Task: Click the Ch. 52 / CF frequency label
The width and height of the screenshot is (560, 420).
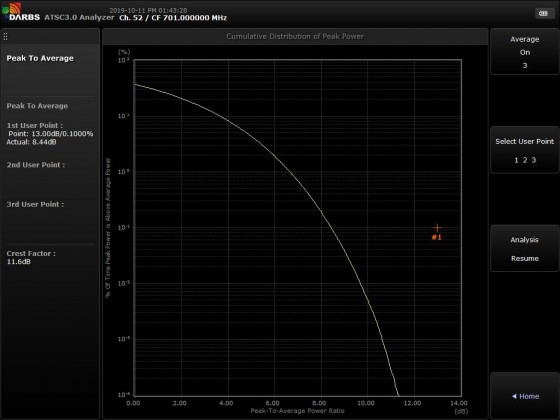Action: coord(173,18)
